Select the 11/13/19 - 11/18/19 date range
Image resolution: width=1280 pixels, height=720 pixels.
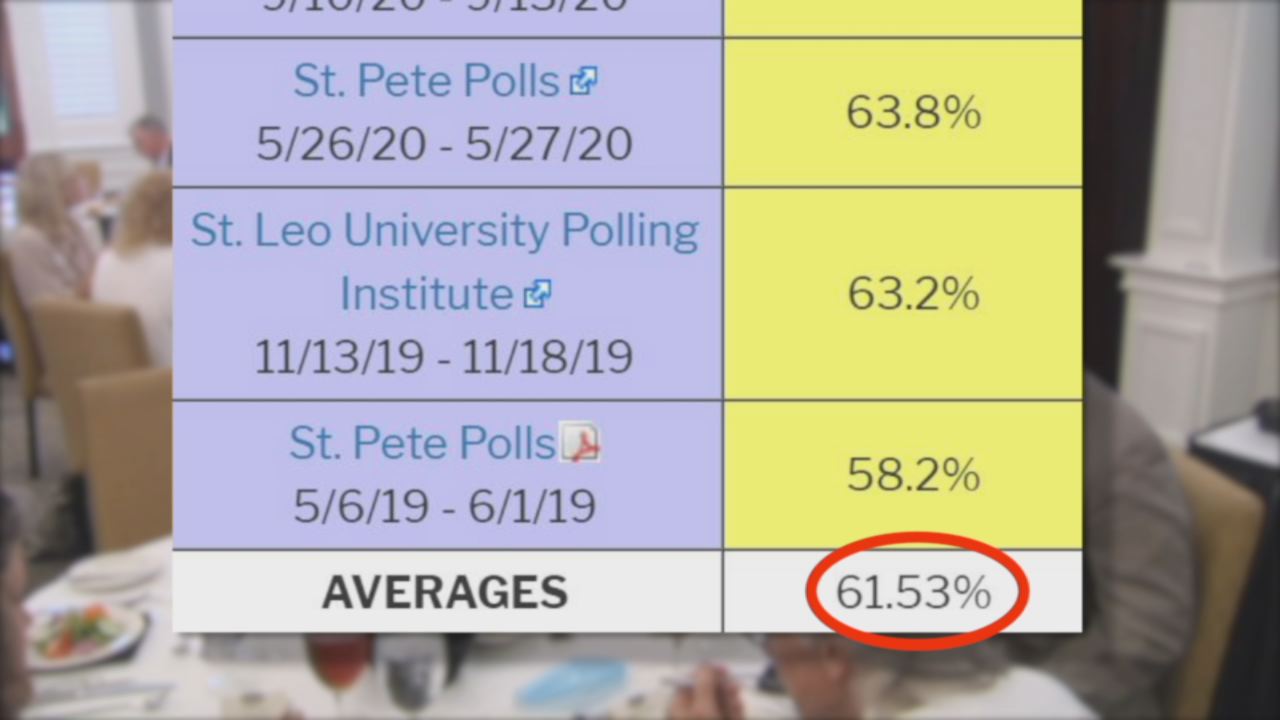pyautogui.click(x=444, y=357)
